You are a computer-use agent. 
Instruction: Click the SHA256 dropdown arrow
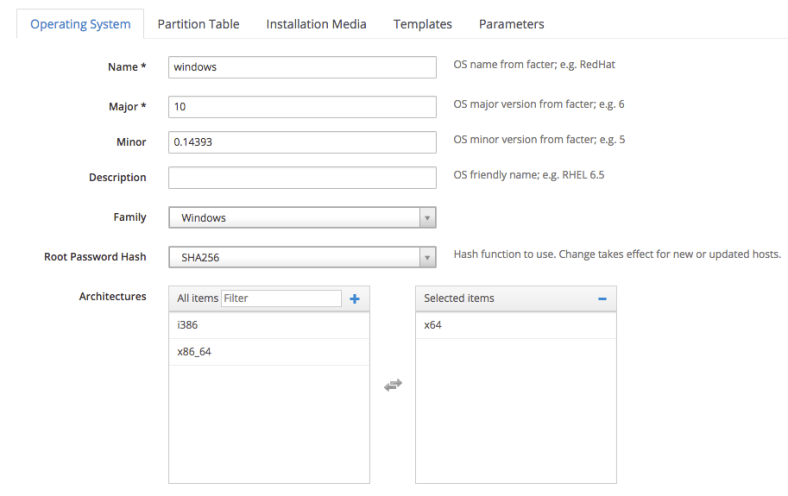[x=427, y=257]
